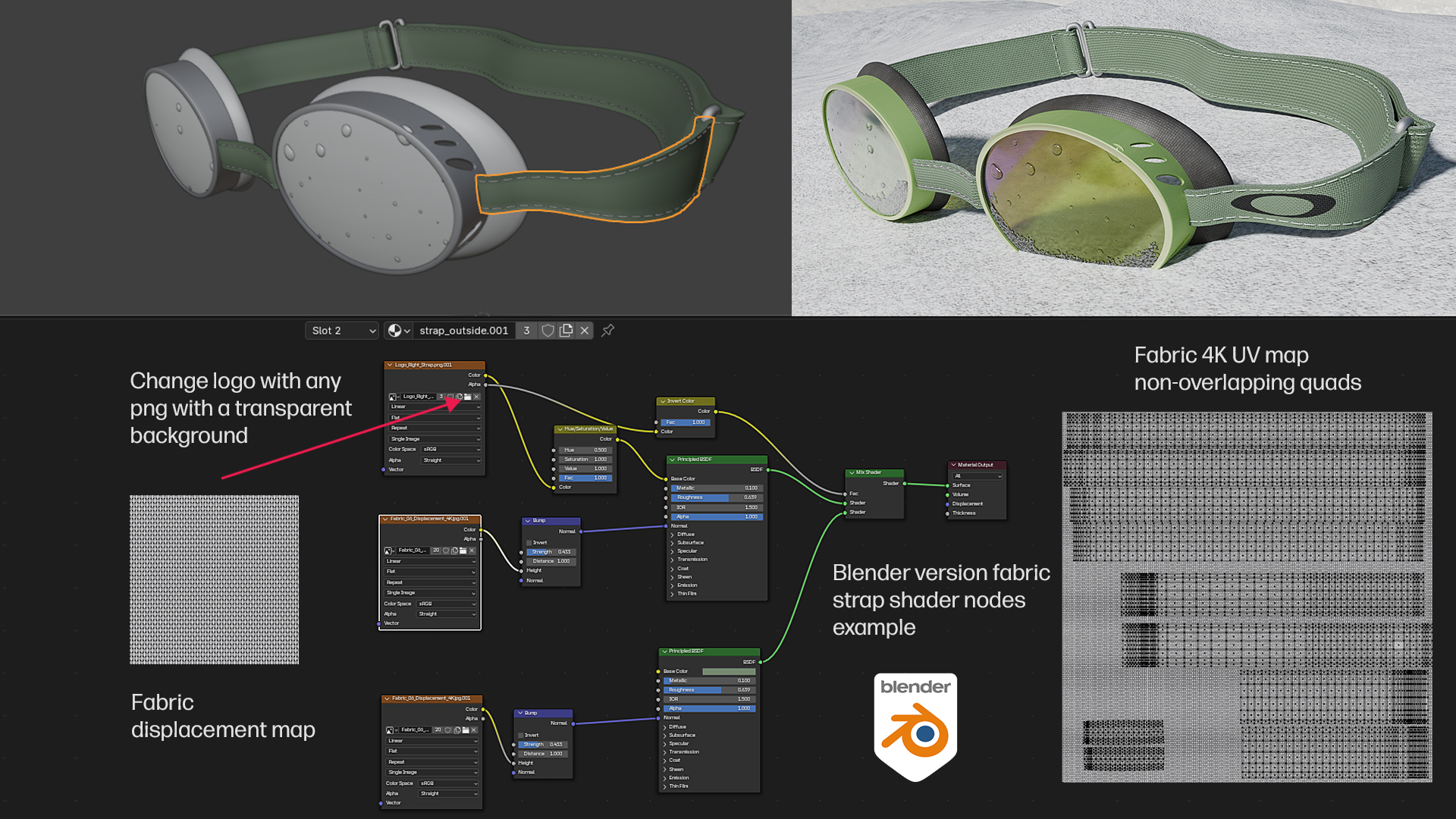Click the material user count 3 button
Viewport: 1456px width, 819px height.
(526, 331)
